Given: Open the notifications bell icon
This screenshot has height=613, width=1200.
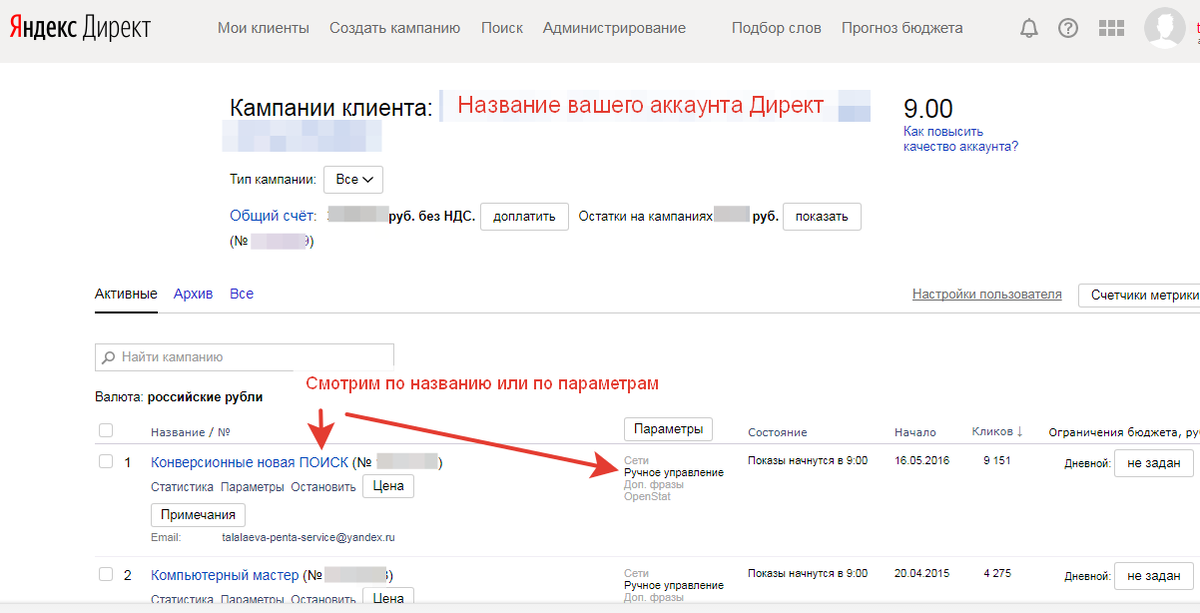Looking at the screenshot, I should click(x=1029, y=28).
